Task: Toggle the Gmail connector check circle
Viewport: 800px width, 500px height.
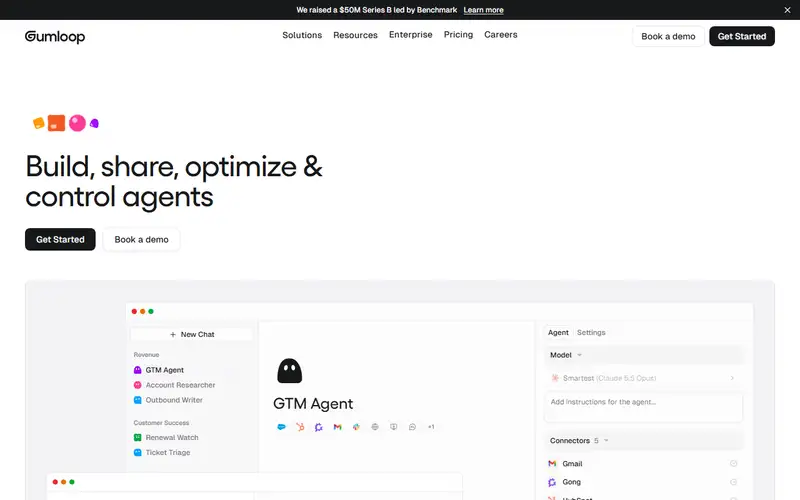Action: tap(733, 463)
